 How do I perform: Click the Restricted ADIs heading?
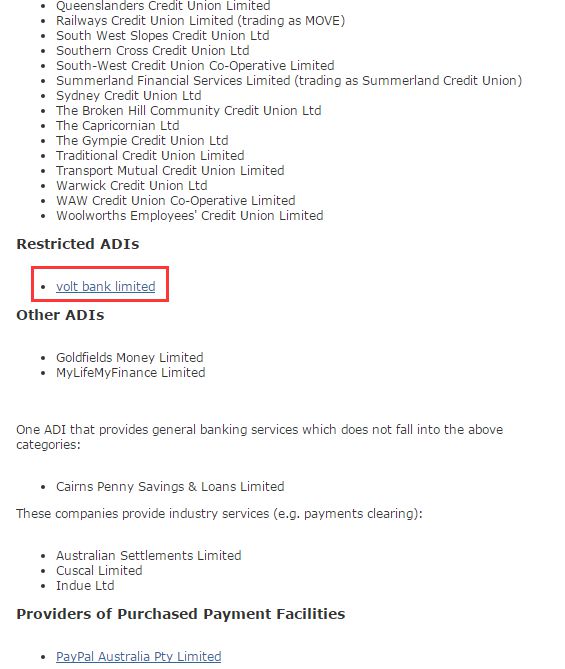[x=78, y=244]
